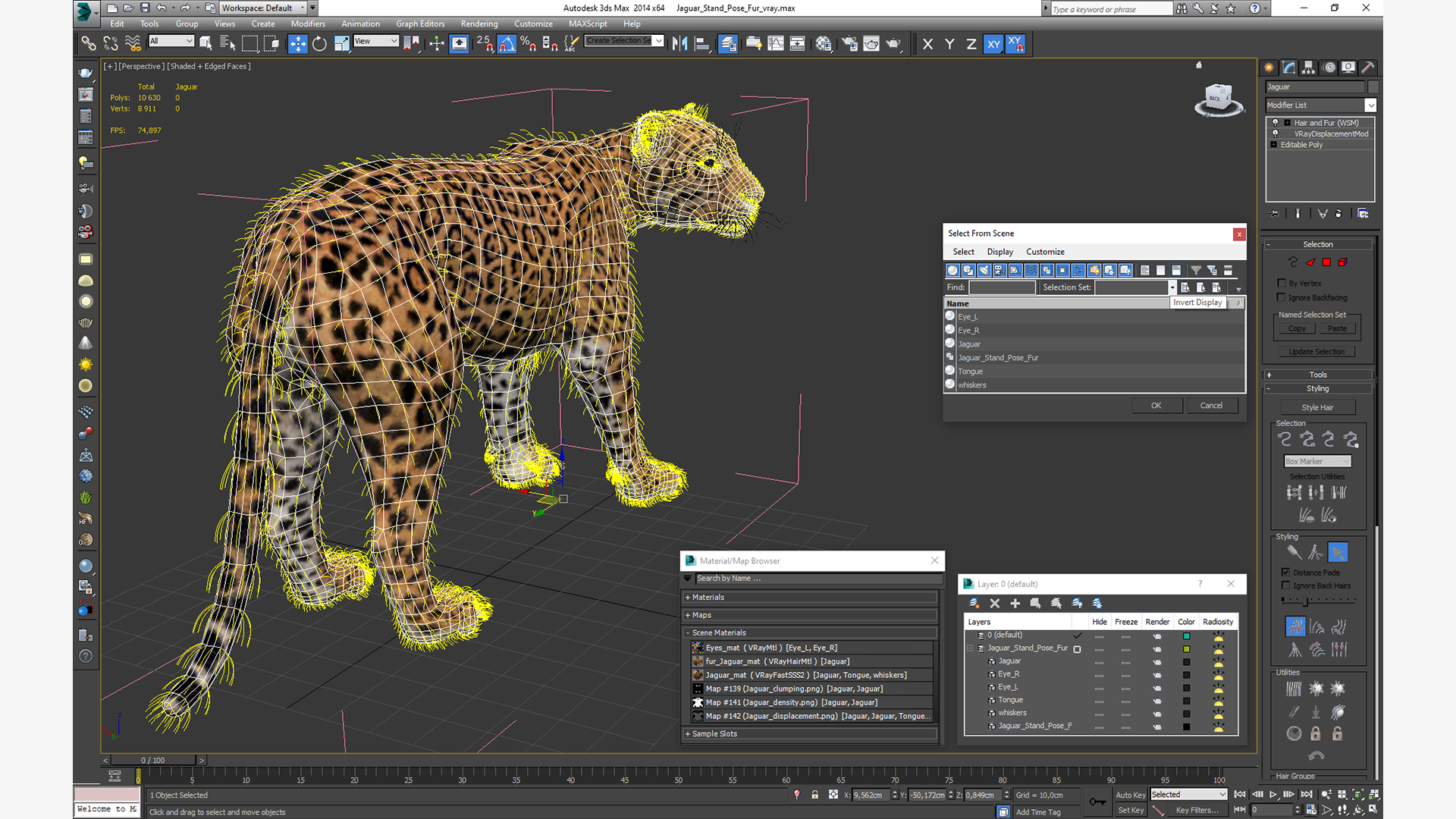The height and width of the screenshot is (819, 1456).
Task: Click the Polygon sub-object selection icon
Action: pos(1326,262)
